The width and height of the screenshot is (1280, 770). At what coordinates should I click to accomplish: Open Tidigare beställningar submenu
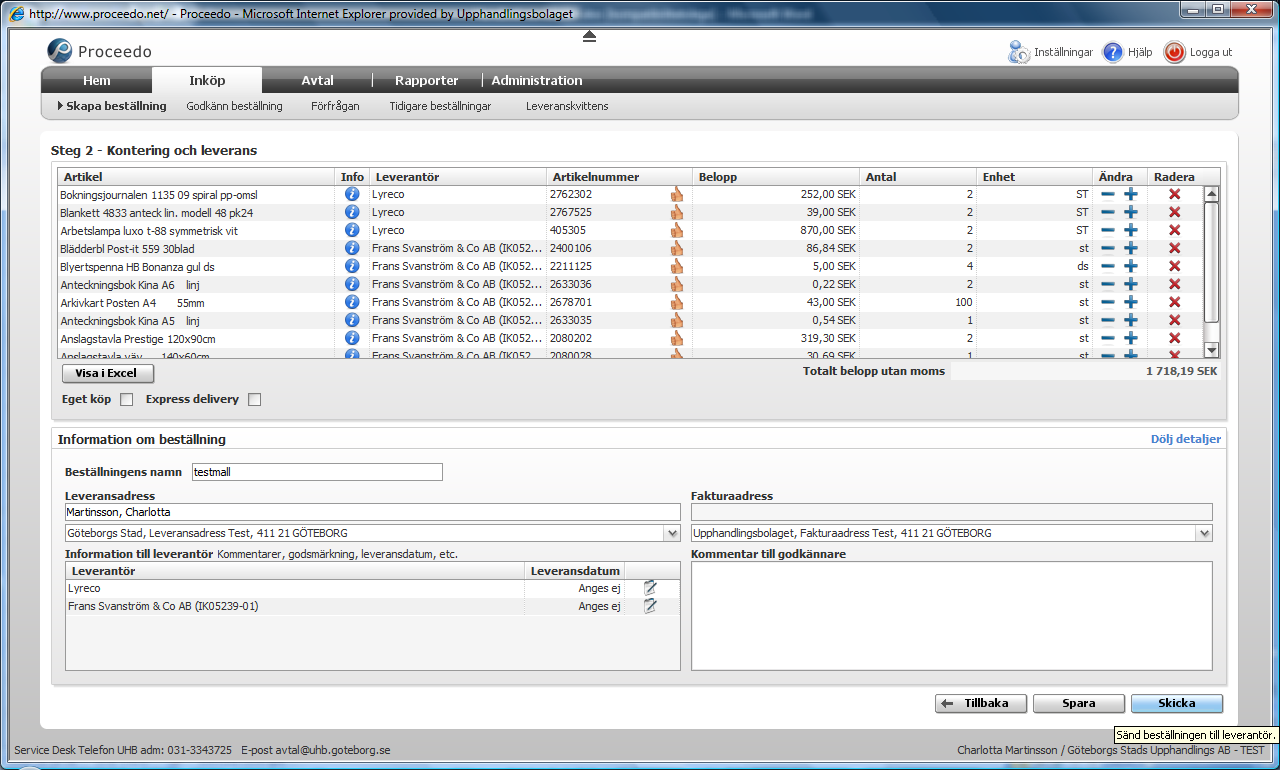[440, 106]
